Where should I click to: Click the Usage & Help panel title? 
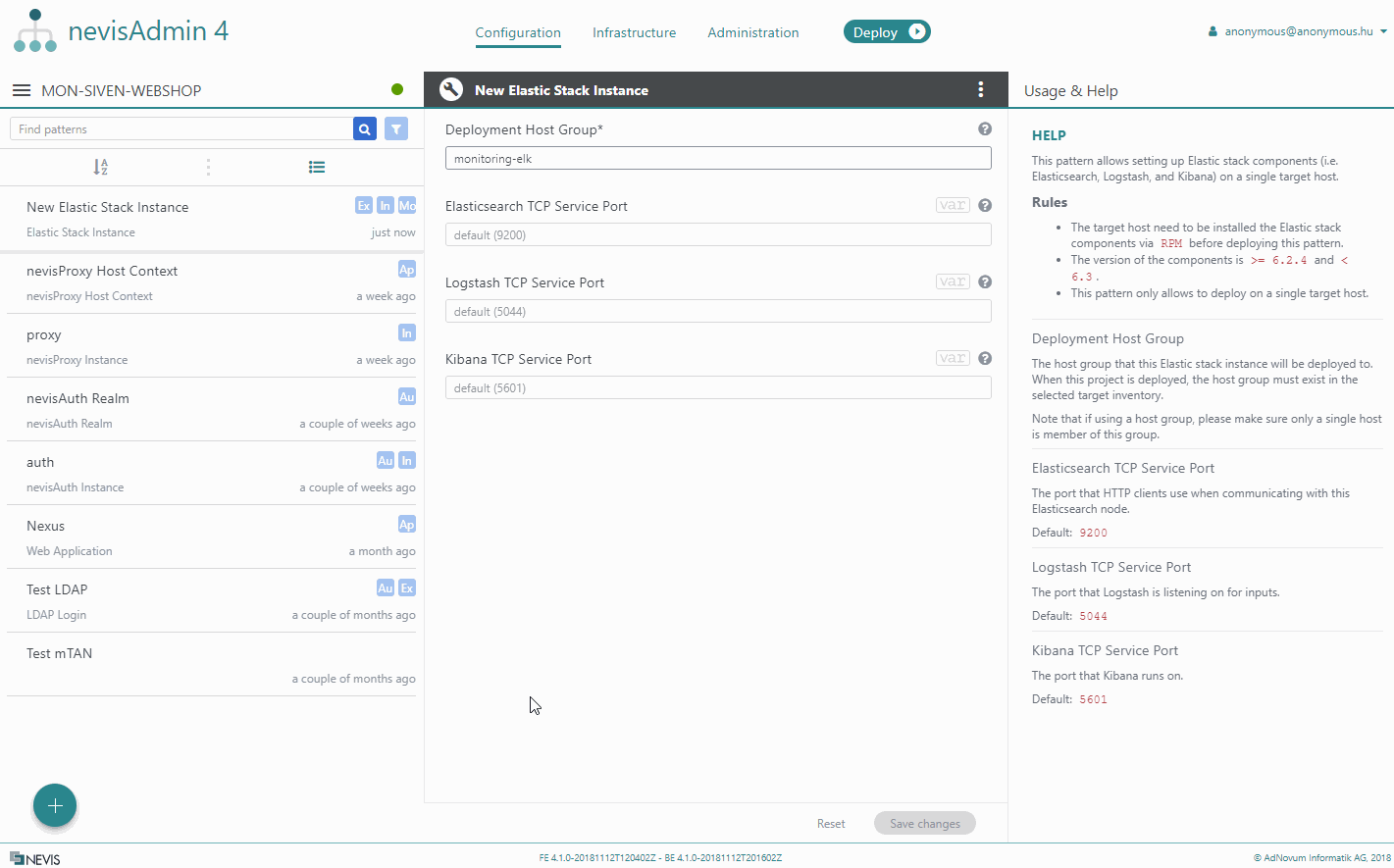1070,90
